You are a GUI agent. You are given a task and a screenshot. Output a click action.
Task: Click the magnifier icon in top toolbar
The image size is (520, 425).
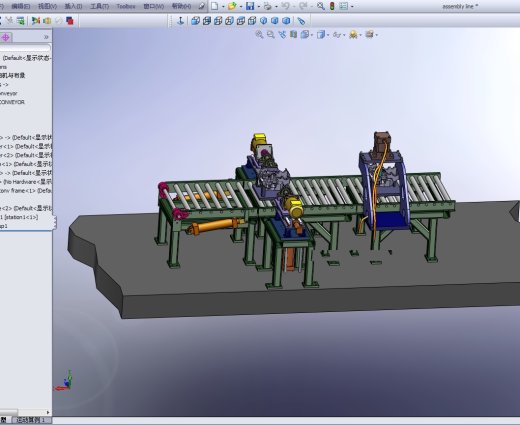(321, 6)
